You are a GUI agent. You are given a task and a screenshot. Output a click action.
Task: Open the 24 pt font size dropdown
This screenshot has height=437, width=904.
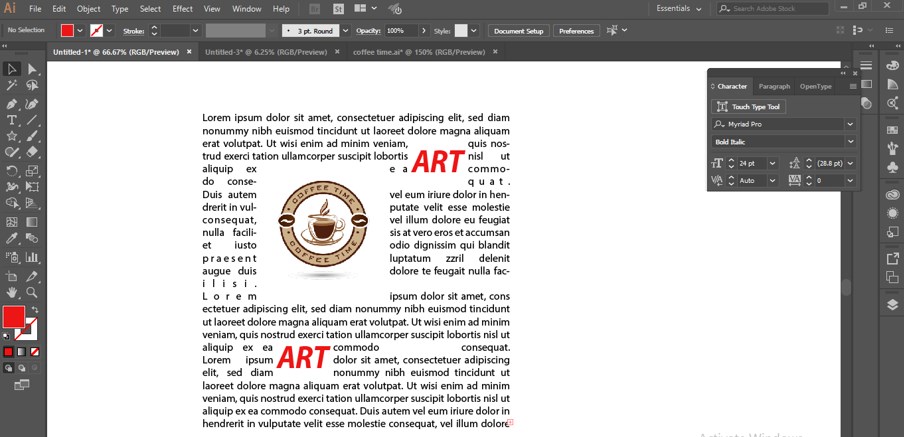[773, 163]
